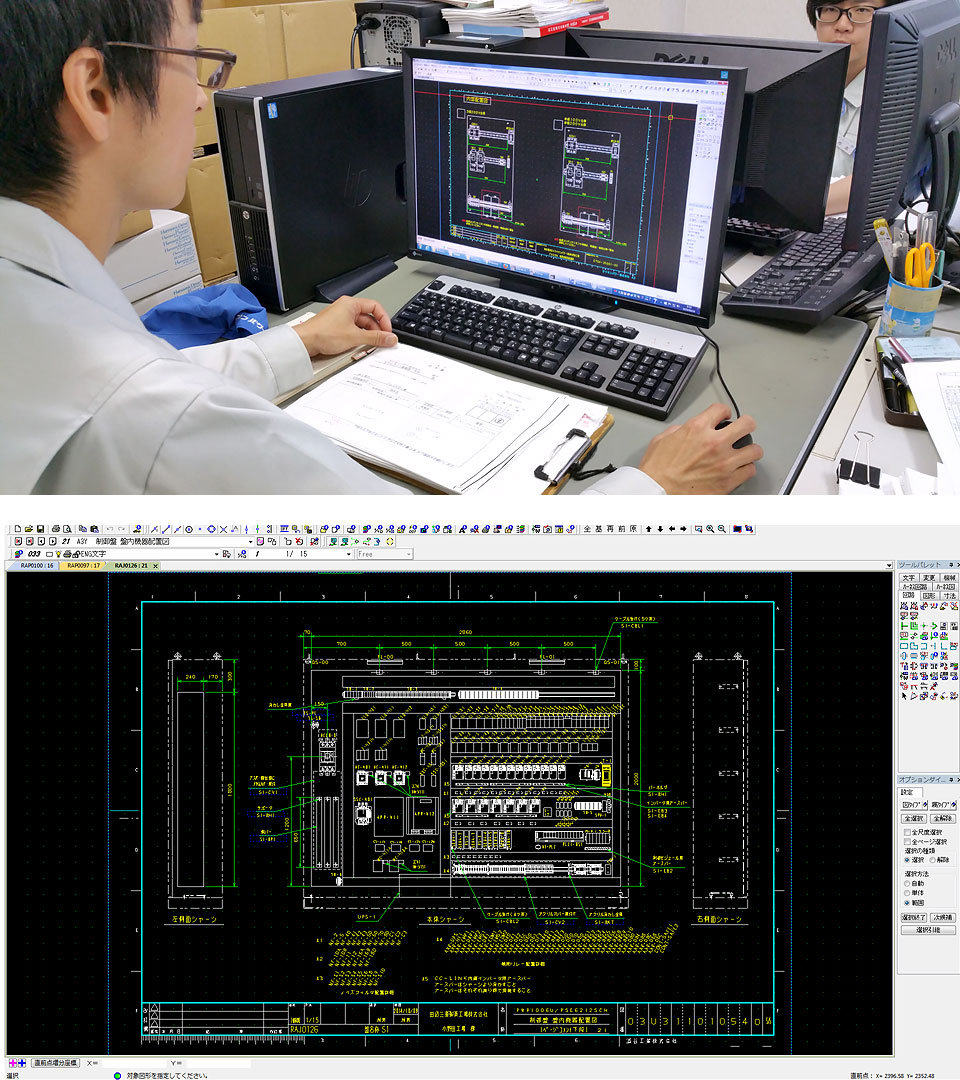Screen dimensions: 960x1080
Task: Activate window-area zoom tool
Action: point(698,529)
